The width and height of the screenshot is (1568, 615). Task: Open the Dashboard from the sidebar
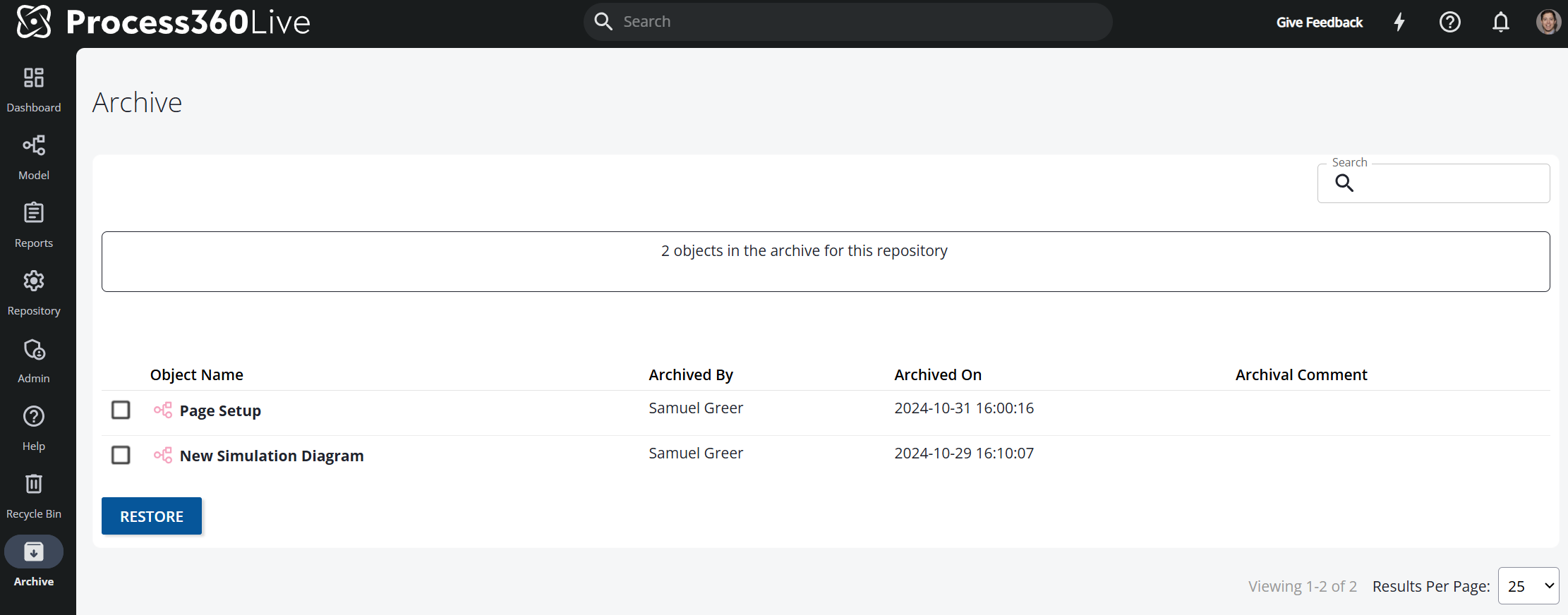coord(34,90)
